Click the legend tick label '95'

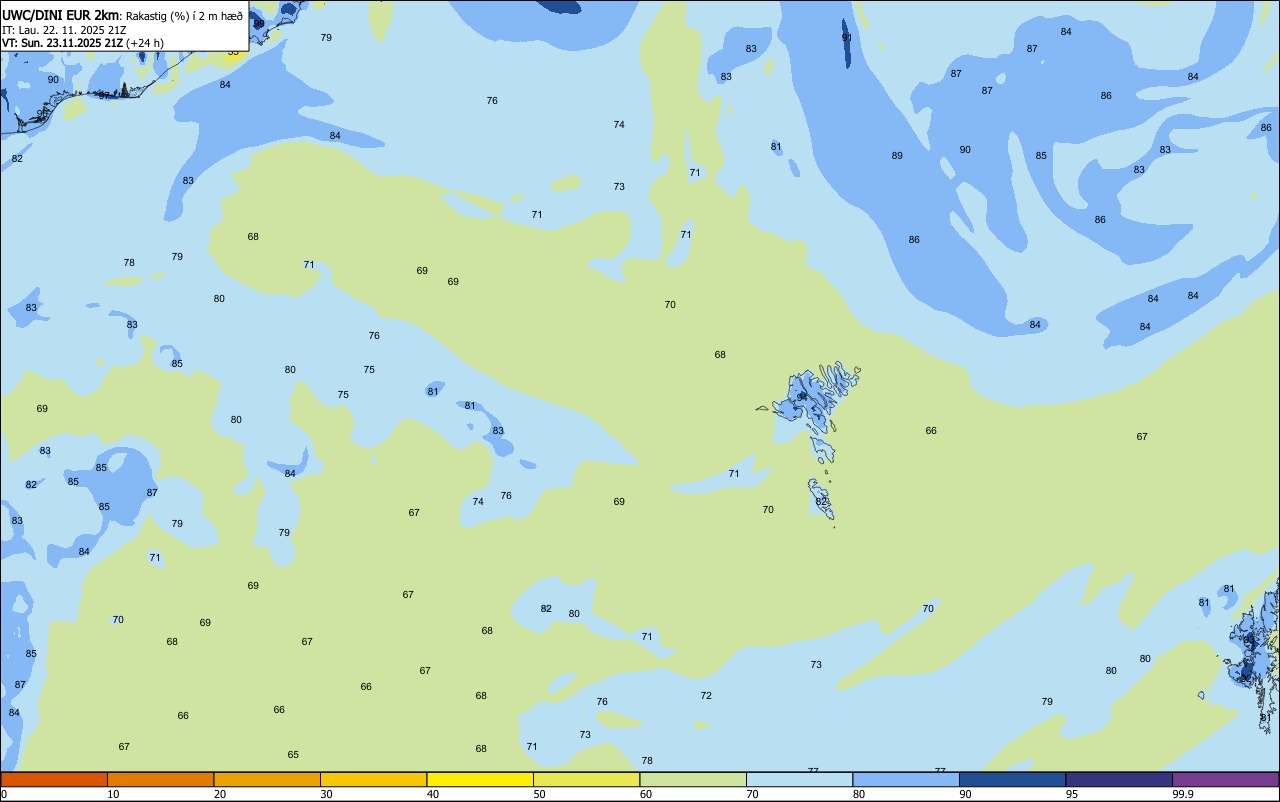(1072, 794)
